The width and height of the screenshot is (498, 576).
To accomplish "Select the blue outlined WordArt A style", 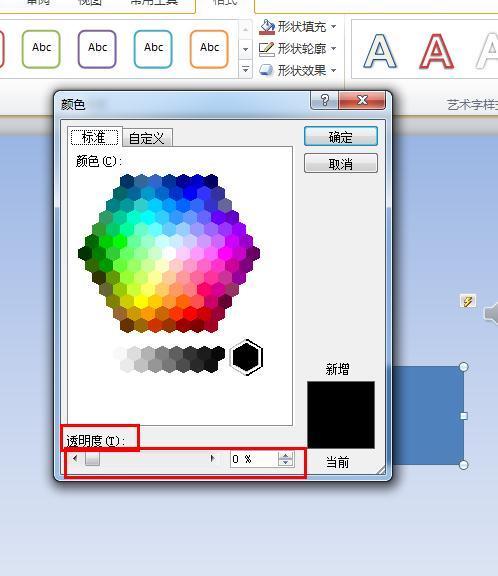I will (380, 51).
